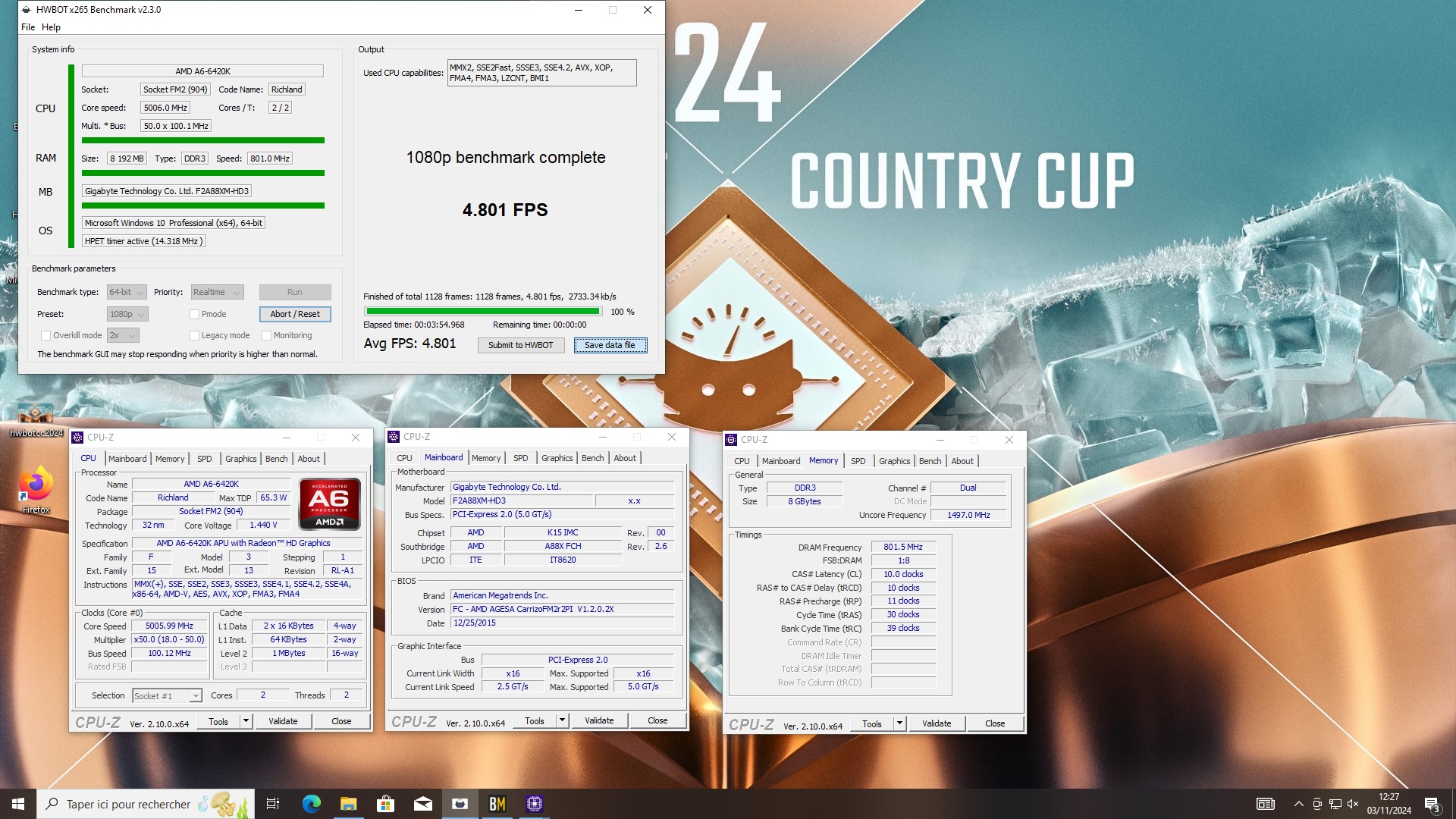Open File Explorer from the taskbar

point(348,804)
